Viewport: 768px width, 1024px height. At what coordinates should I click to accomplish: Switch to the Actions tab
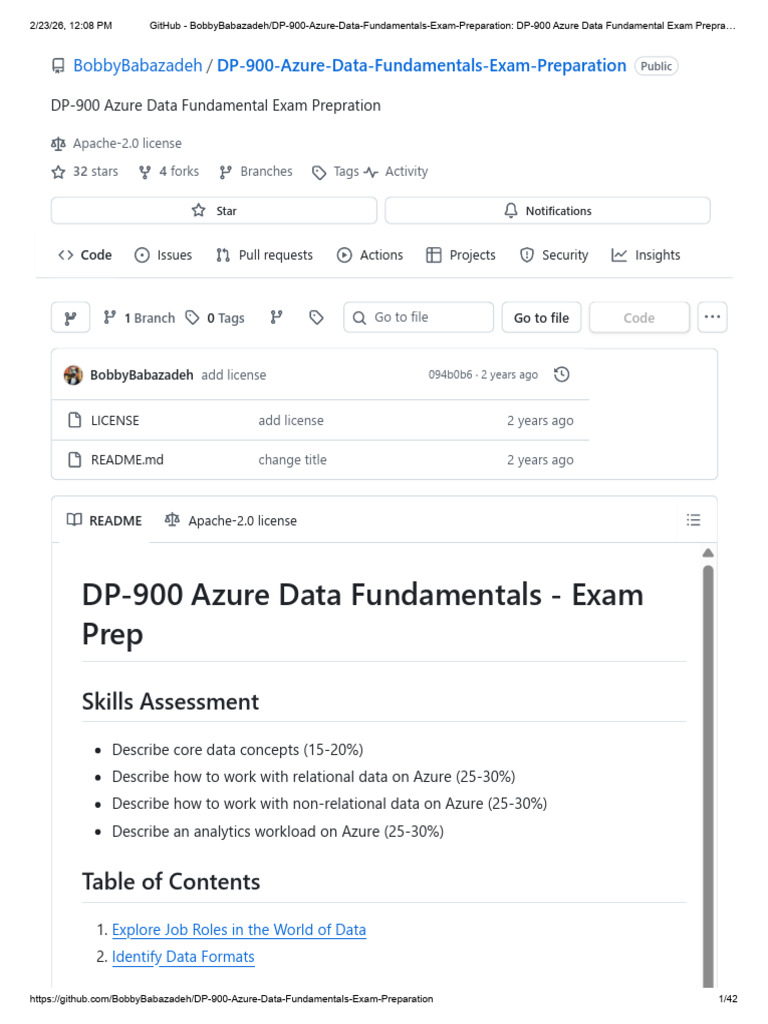[370, 255]
